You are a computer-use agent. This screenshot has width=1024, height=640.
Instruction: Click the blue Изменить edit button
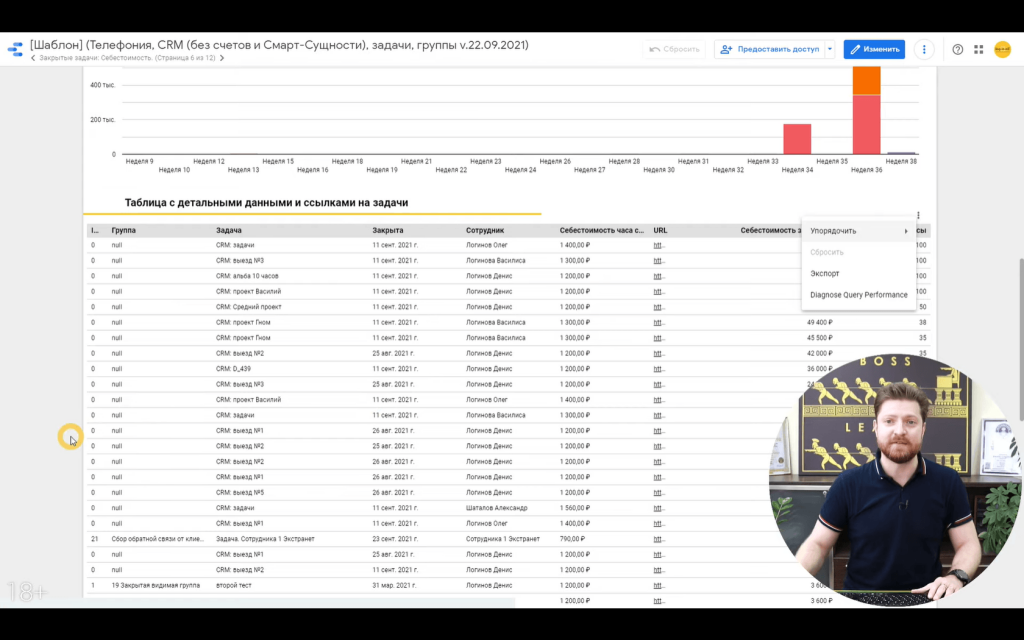[874, 49]
